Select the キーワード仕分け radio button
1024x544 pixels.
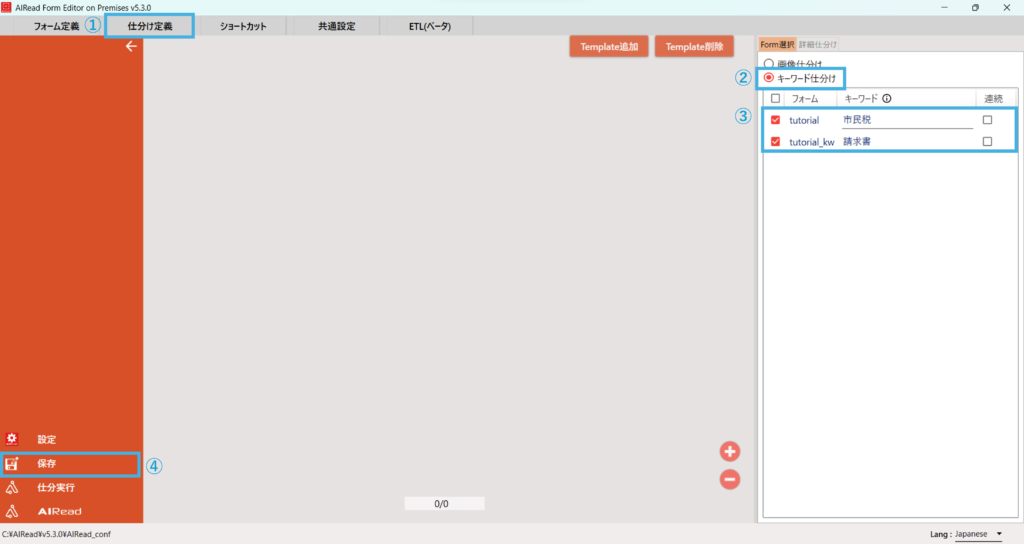point(769,77)
